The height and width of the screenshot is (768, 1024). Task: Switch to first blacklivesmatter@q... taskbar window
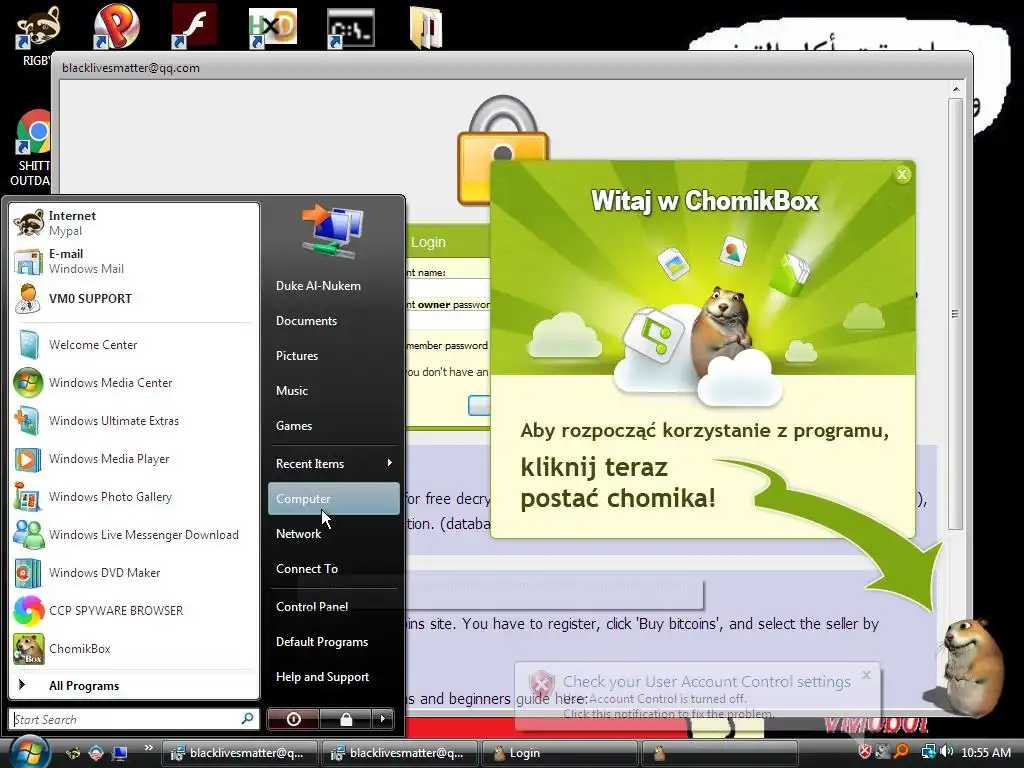239,753
